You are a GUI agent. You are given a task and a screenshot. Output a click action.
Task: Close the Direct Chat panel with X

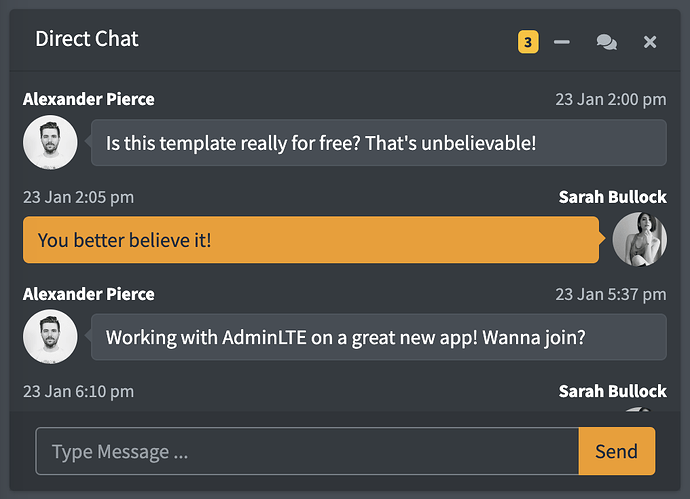click(x=650, y=42)
